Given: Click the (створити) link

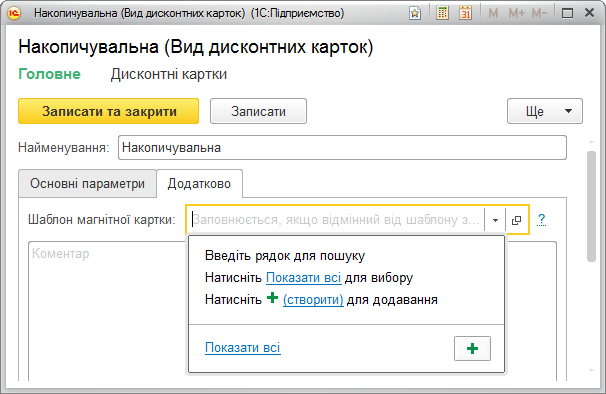Looking at the screenshot, I should (313, 300).
